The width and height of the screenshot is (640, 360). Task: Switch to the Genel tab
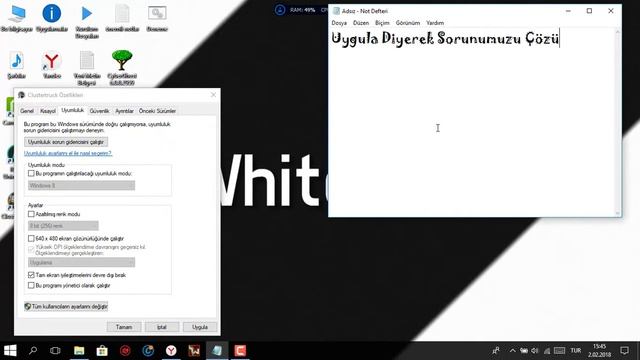click(27, 111)
